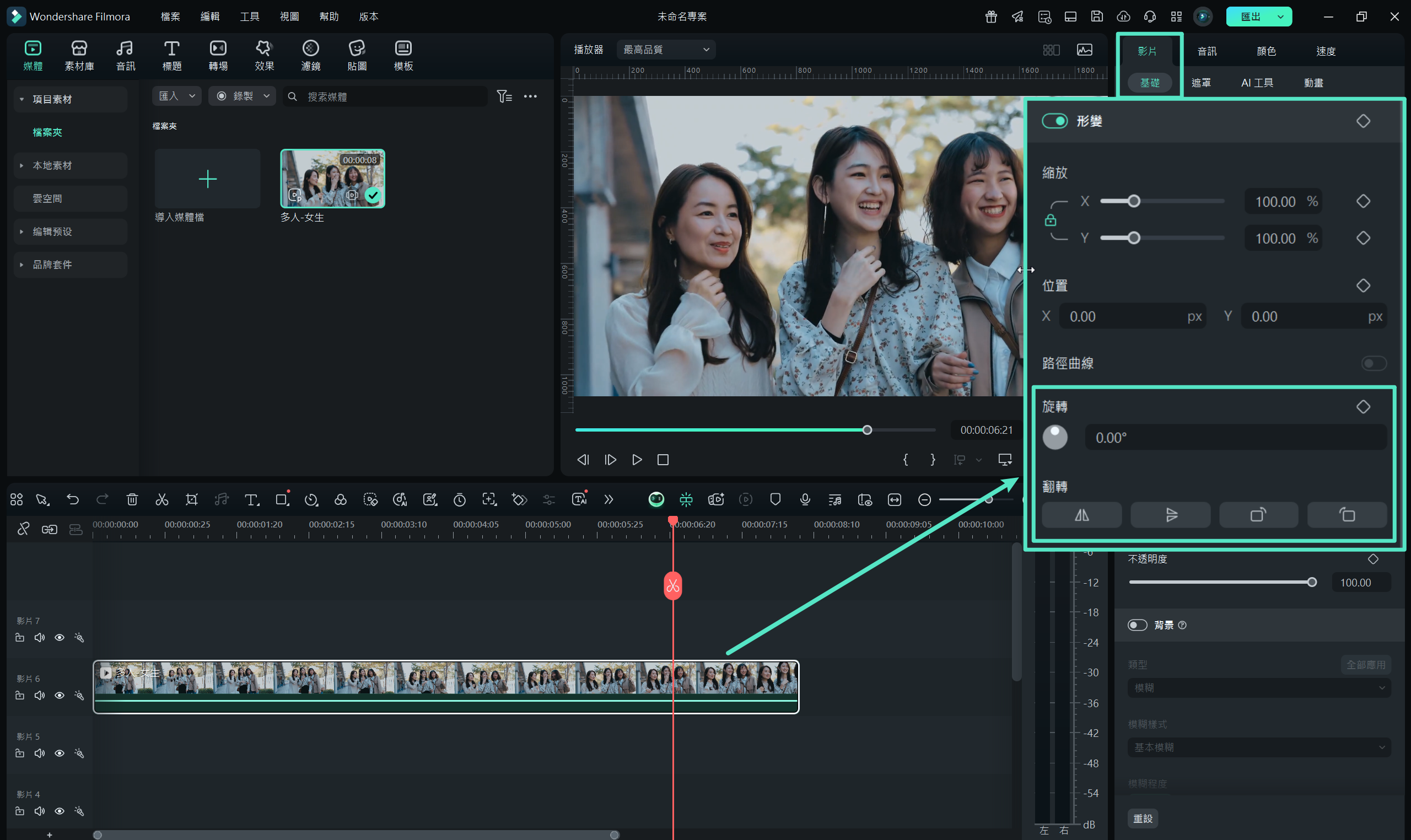Viewport: 1411px width, 840px height.
Task: Open the 最高品質 quality dropdown
Action: pos(666,50)
